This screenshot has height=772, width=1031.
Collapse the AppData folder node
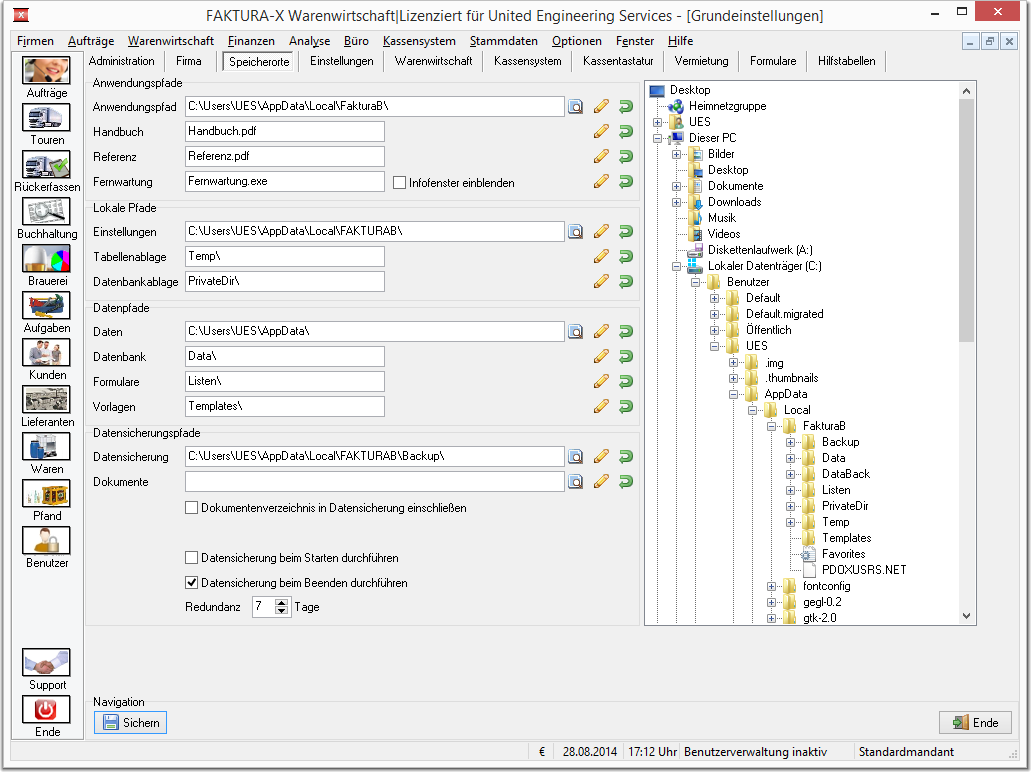coord(733,395)
